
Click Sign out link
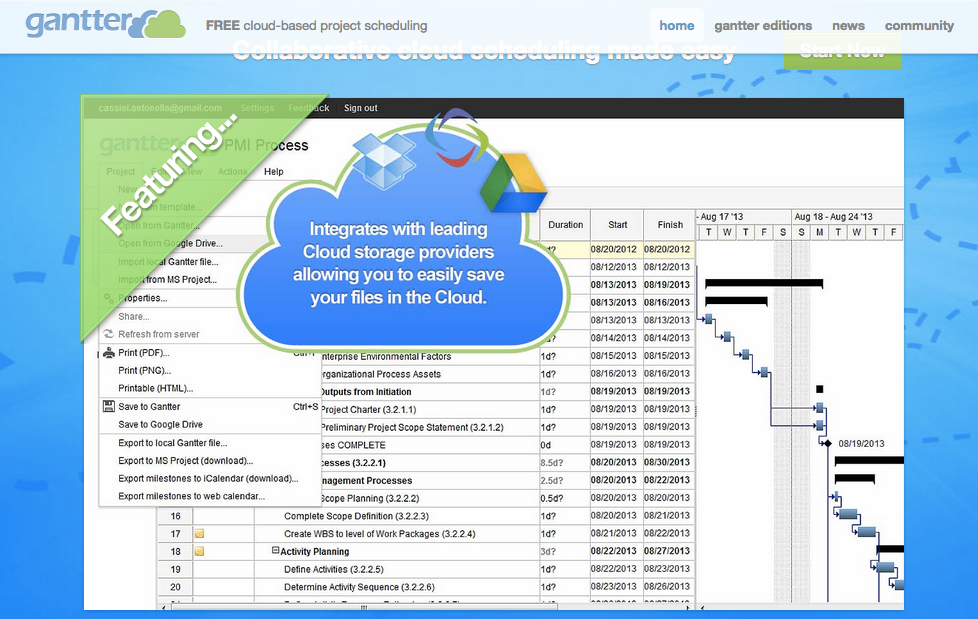coord(361,108)
